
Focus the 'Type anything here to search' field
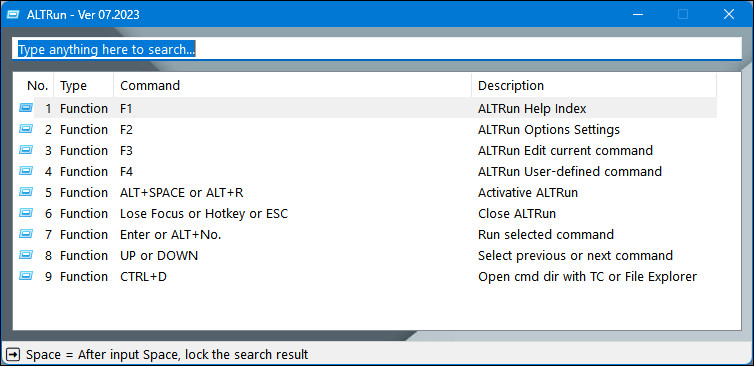(377, 49)
